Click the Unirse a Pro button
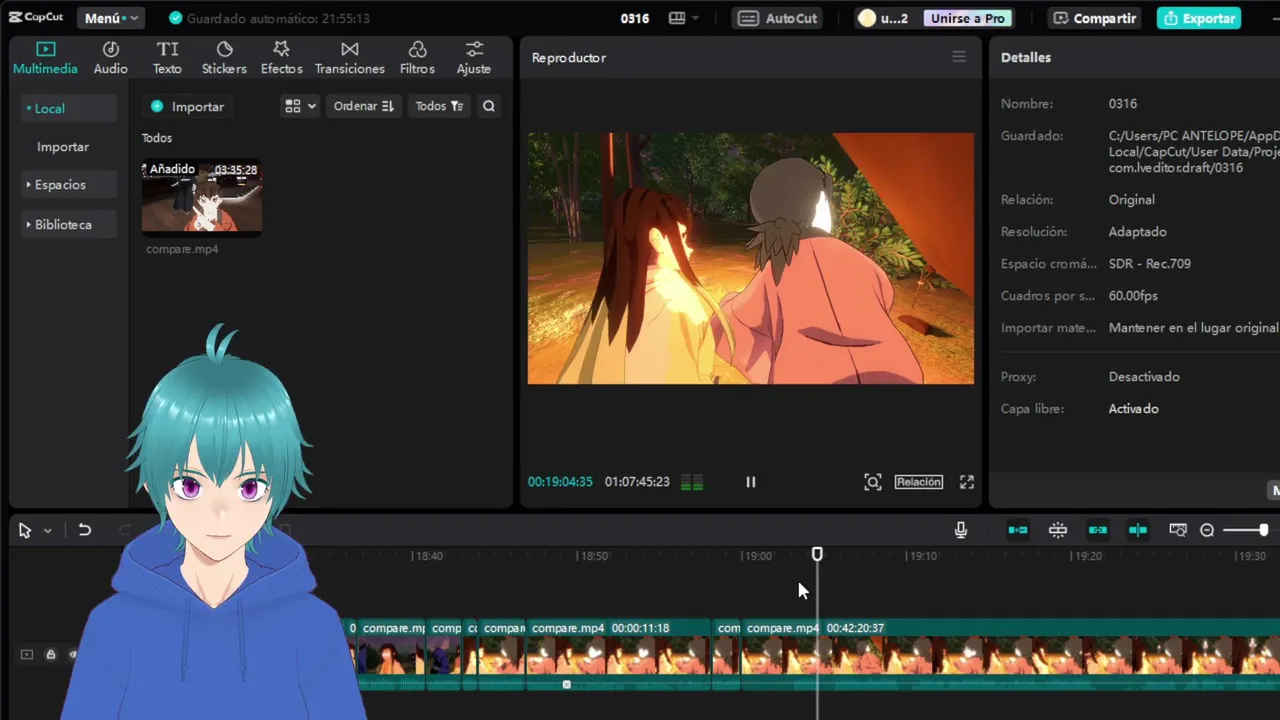 pos(967,18)
